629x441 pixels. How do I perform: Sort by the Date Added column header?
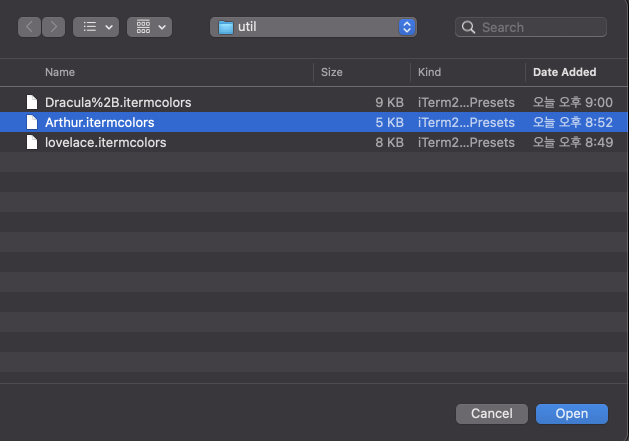[x=564, y=72]
